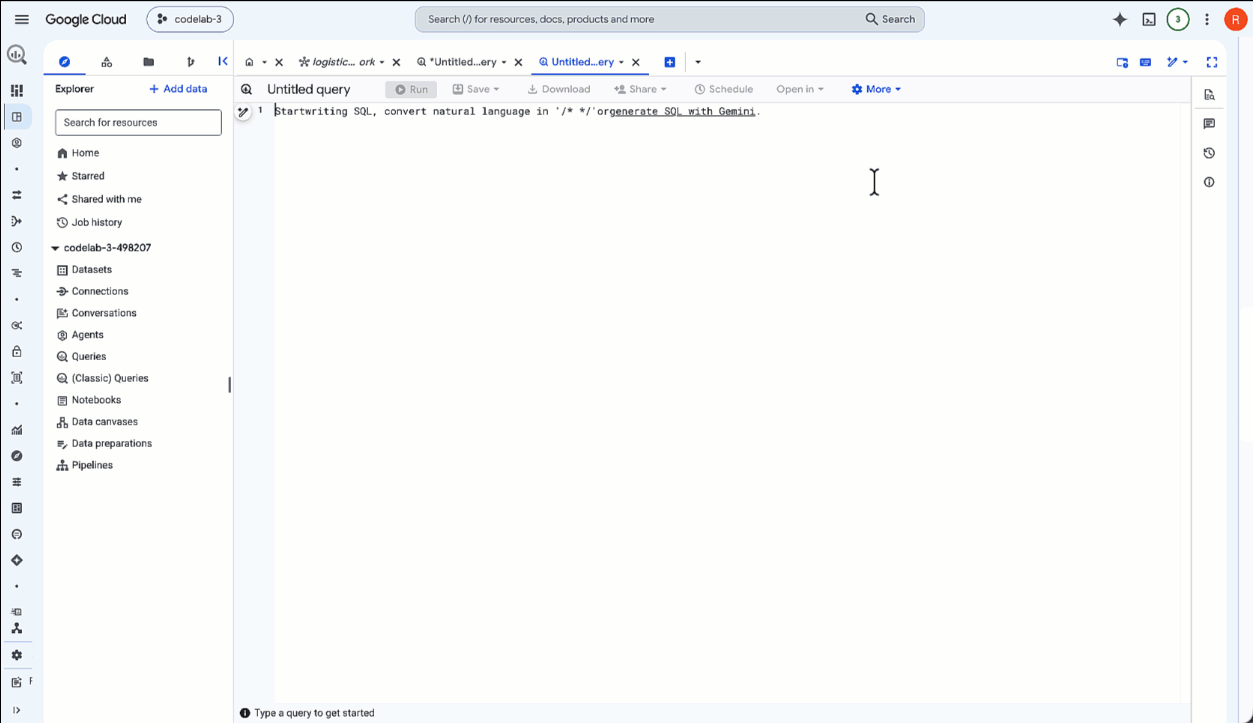Open the settings gear icon in left sidebar

coord(16,655)
